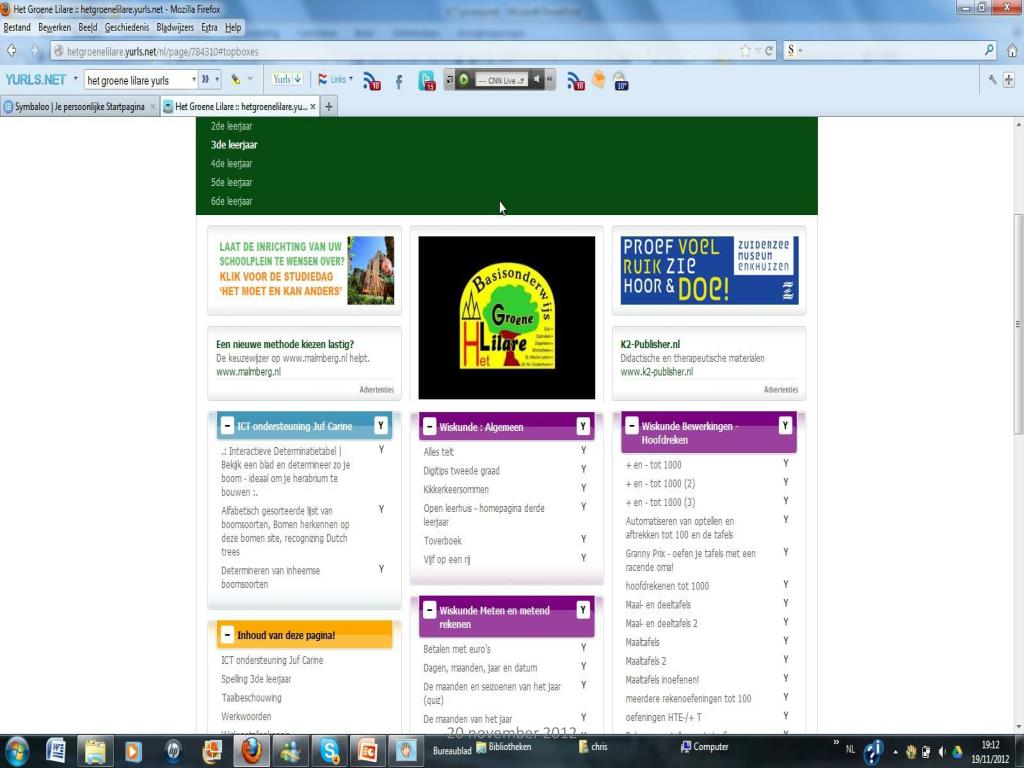Open PowerPoint from the taskbar
This screenshot has height=768, width=1024.
(368, 751)
